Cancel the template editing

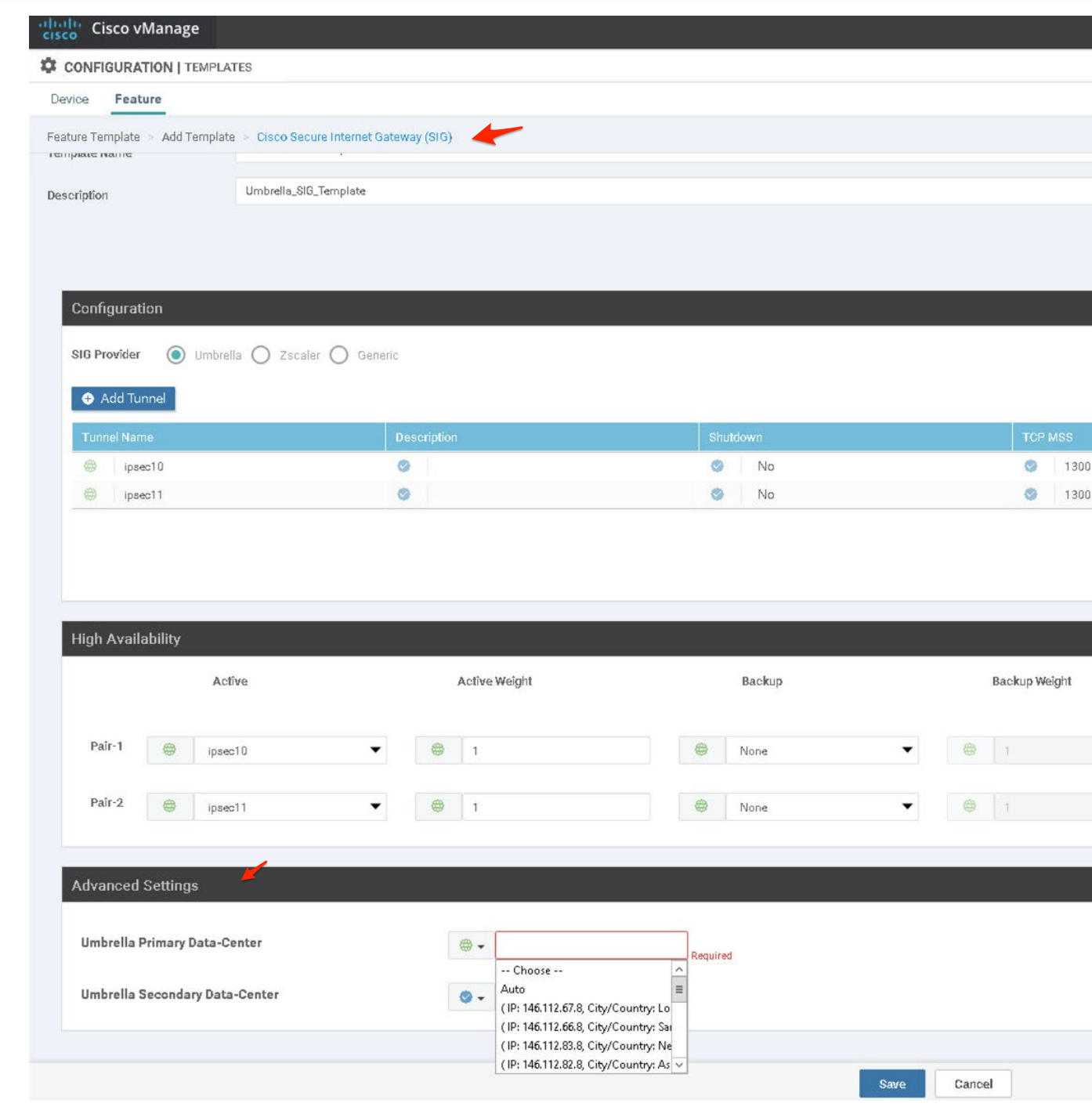click(973, 1084)
